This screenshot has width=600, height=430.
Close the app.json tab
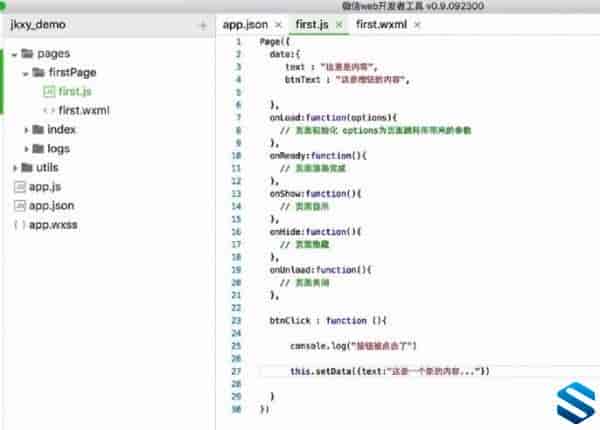point(279,23)
